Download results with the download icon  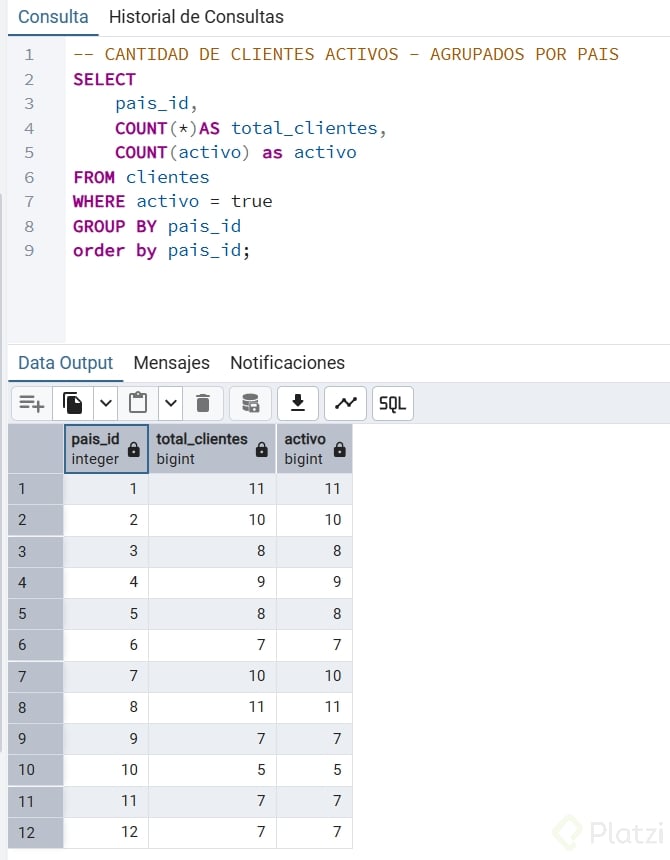[x=298, y=404]
